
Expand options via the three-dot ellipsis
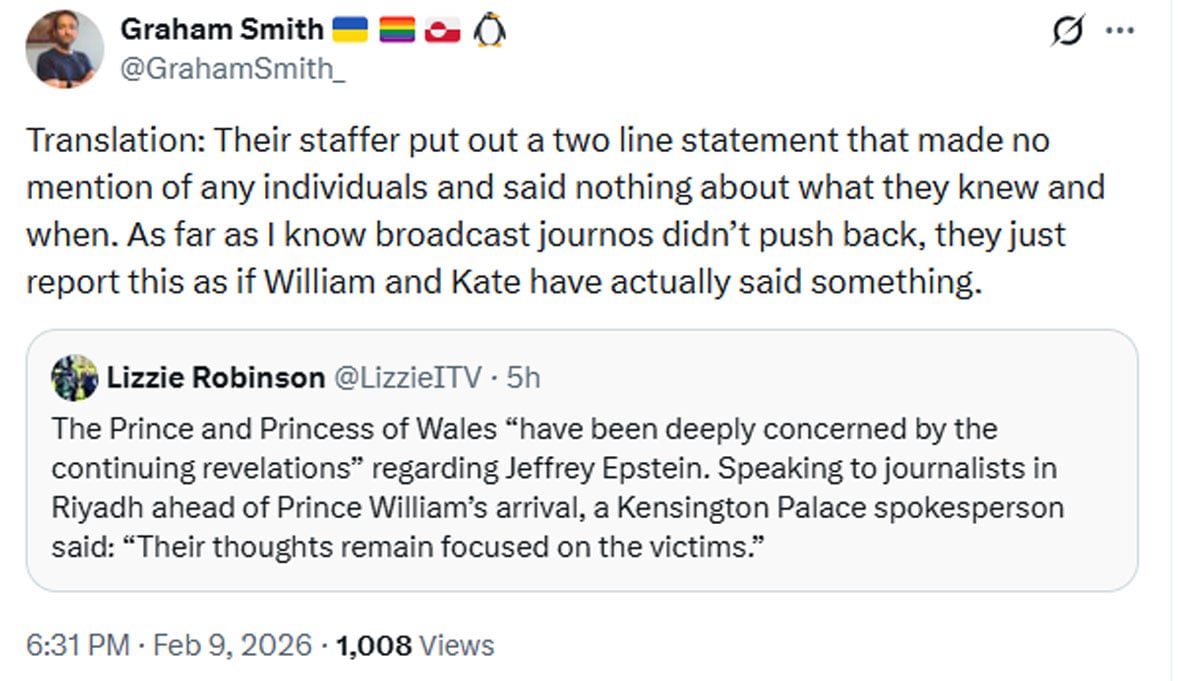coord(1120,30)
